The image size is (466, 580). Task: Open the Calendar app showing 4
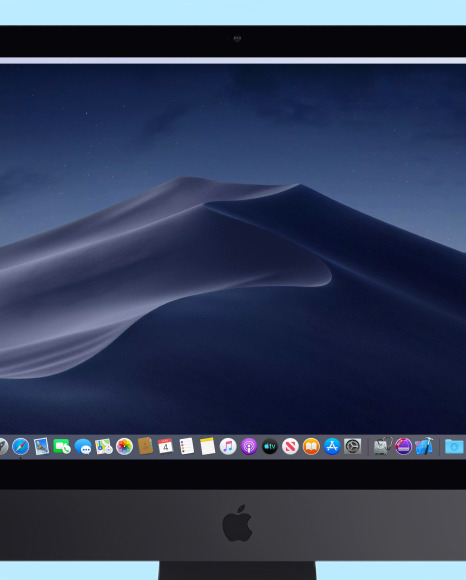pyautogui.click(x=165, y=446)
